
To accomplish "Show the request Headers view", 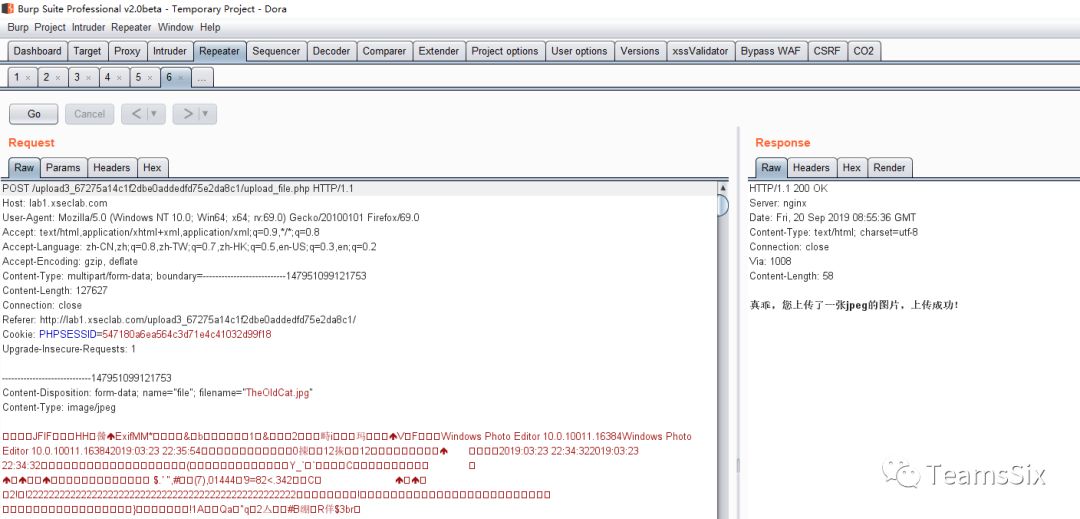I will (112, 167).
